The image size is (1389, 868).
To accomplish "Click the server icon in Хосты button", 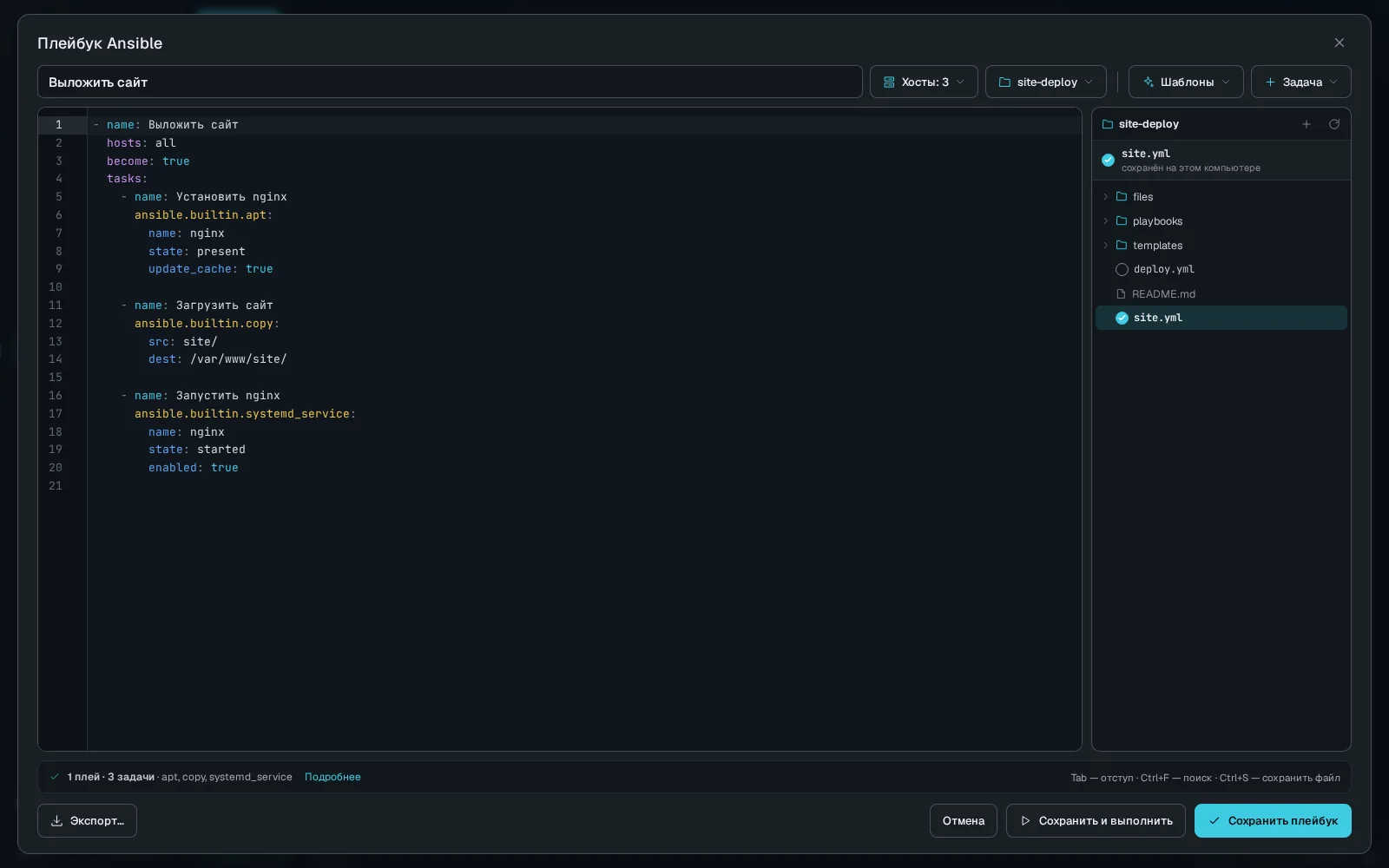I will pyautogui.click(x=889, y=82).
